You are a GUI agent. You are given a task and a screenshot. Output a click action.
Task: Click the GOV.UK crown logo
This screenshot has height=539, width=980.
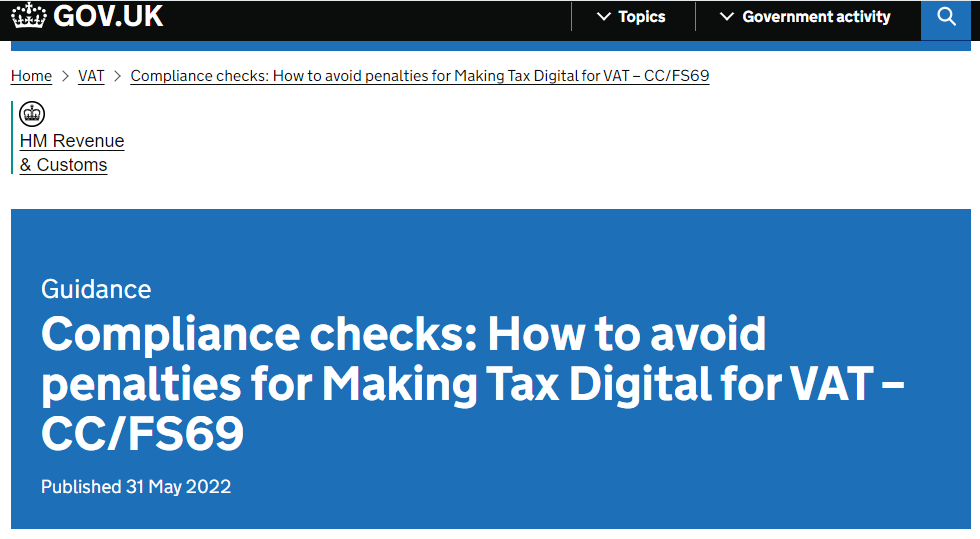coord(29,16)
